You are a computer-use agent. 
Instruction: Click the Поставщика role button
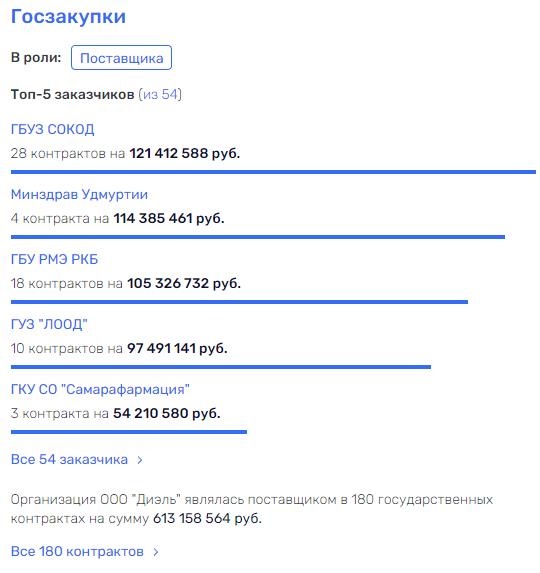(121, 57)
